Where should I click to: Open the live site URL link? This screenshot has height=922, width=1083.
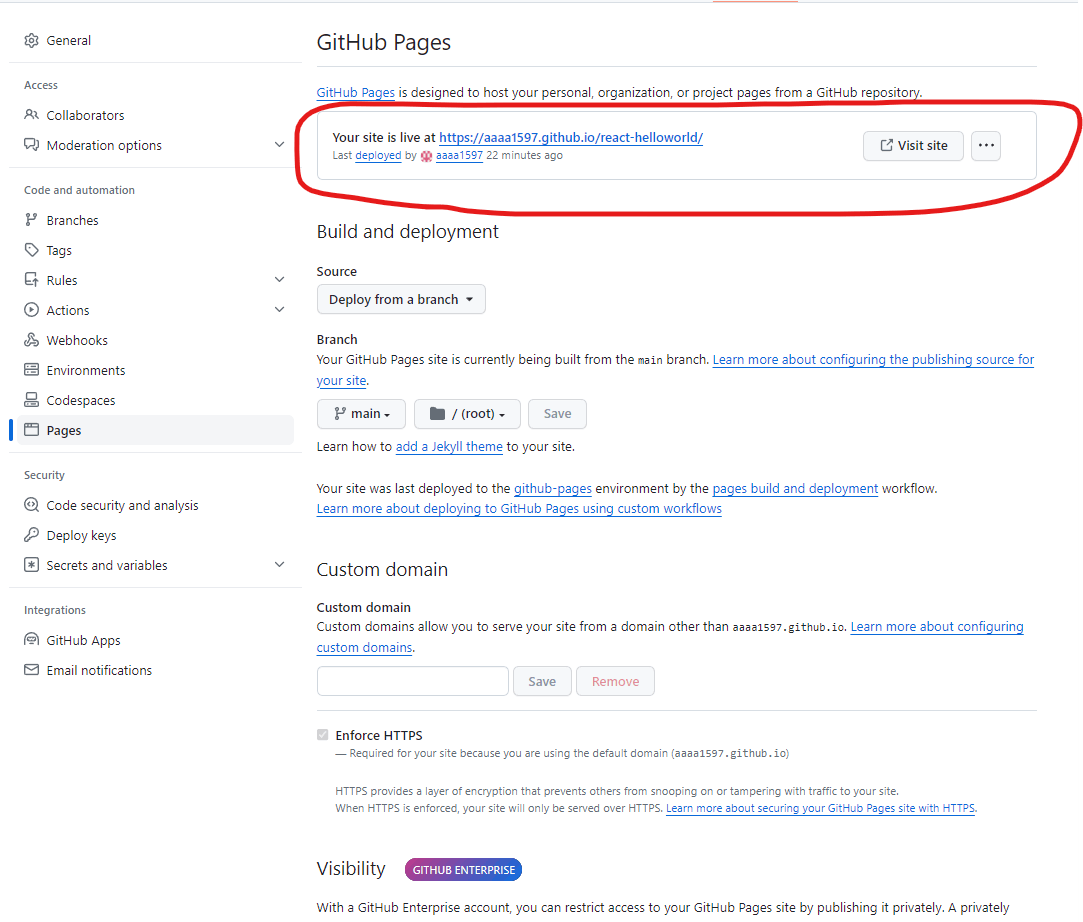tap(571, 137)
